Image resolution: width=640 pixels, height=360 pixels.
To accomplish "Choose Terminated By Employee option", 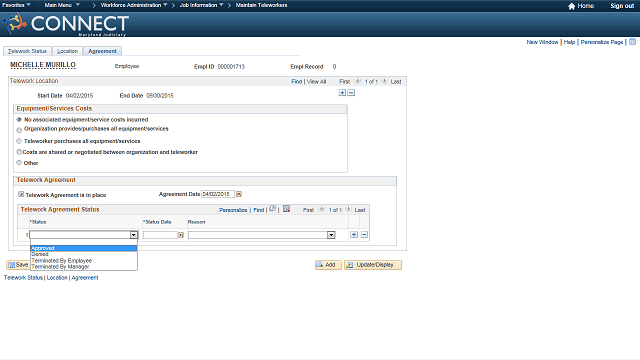I will click(x=84, y=260).
